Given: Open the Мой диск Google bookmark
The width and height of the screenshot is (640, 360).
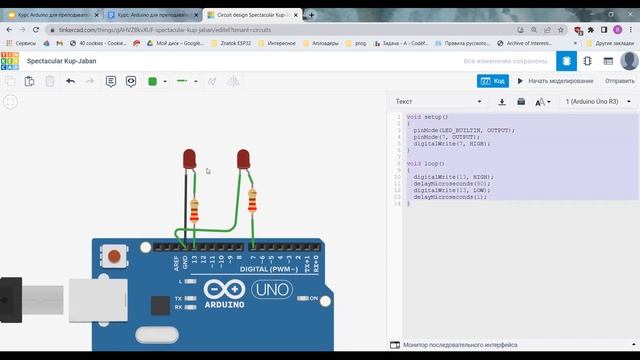Looking at the screenshot, I should pyautogui.click(x=175, y=43).
